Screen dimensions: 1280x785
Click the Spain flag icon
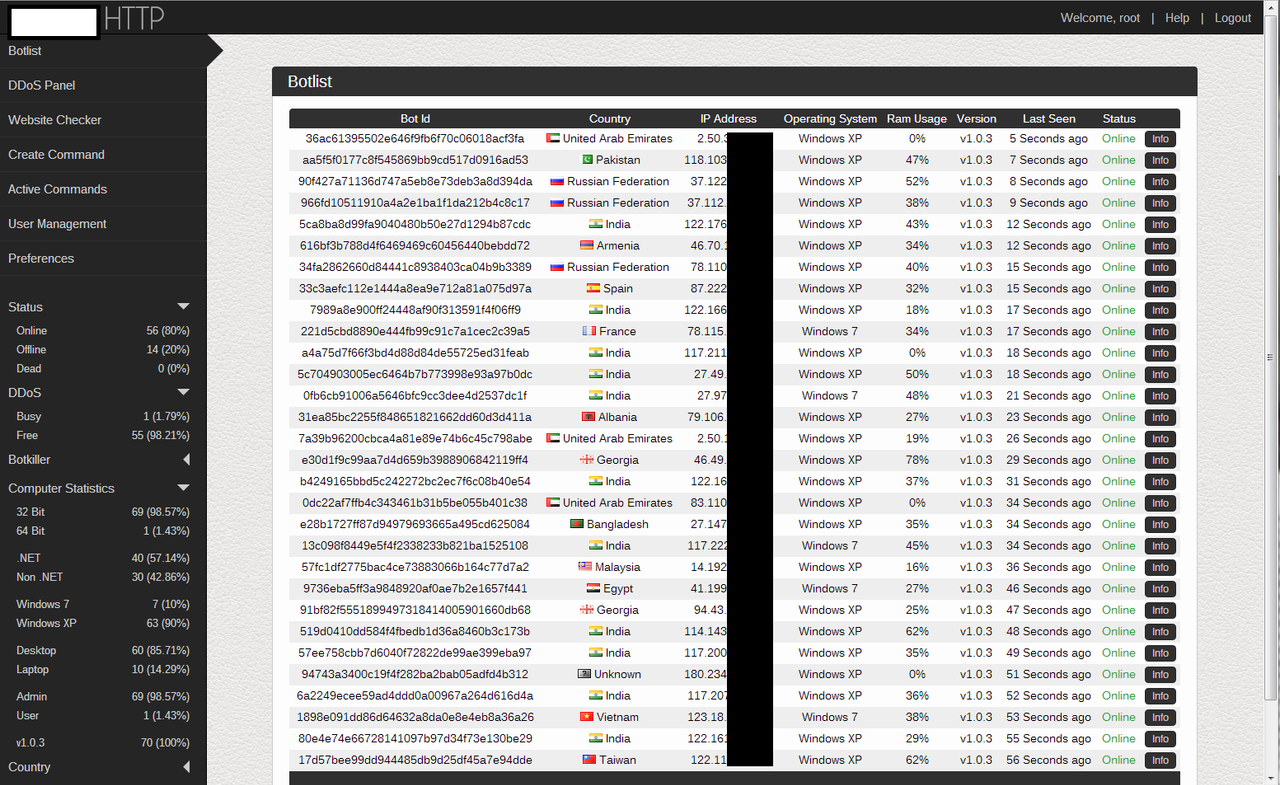click(x=593, y=288)
